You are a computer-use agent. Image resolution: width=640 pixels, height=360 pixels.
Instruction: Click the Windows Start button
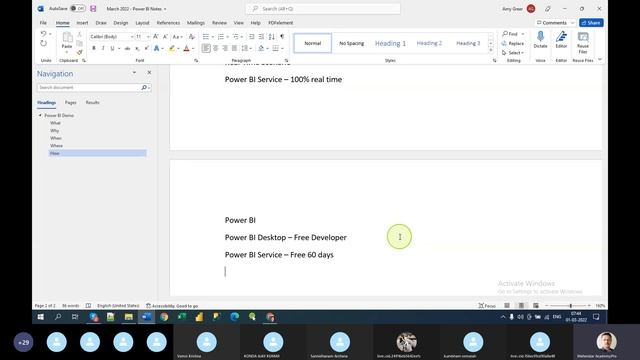point(40,317)
